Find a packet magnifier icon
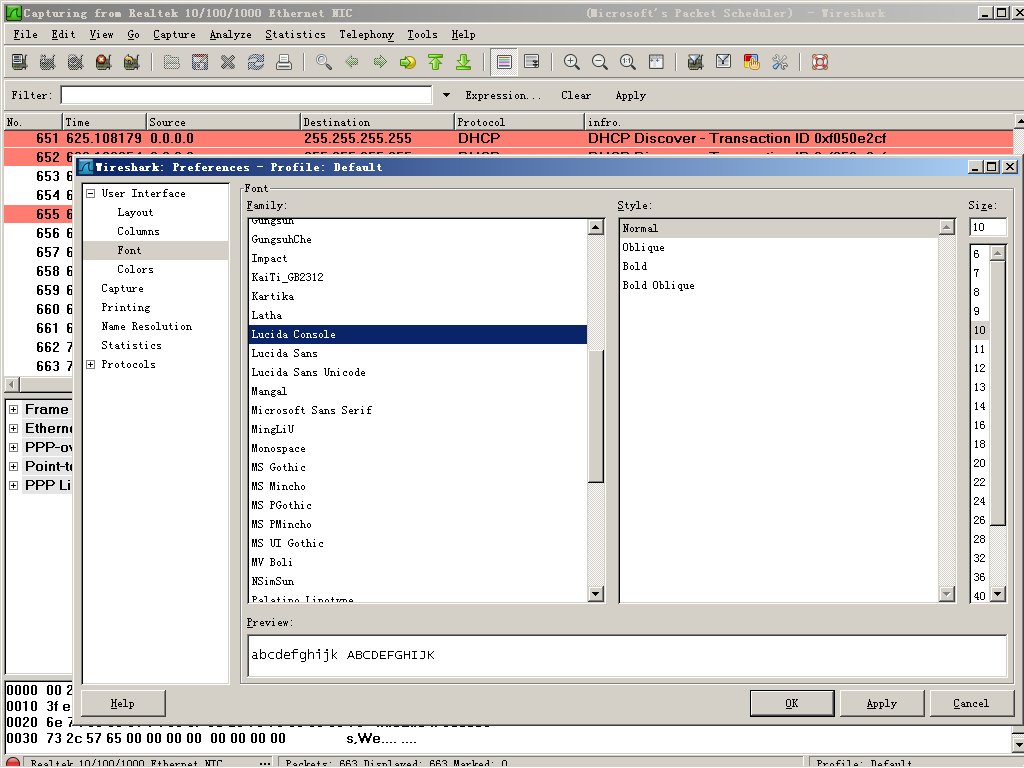The height and width of the screenshot is (768, 1024). pos(324,62)
